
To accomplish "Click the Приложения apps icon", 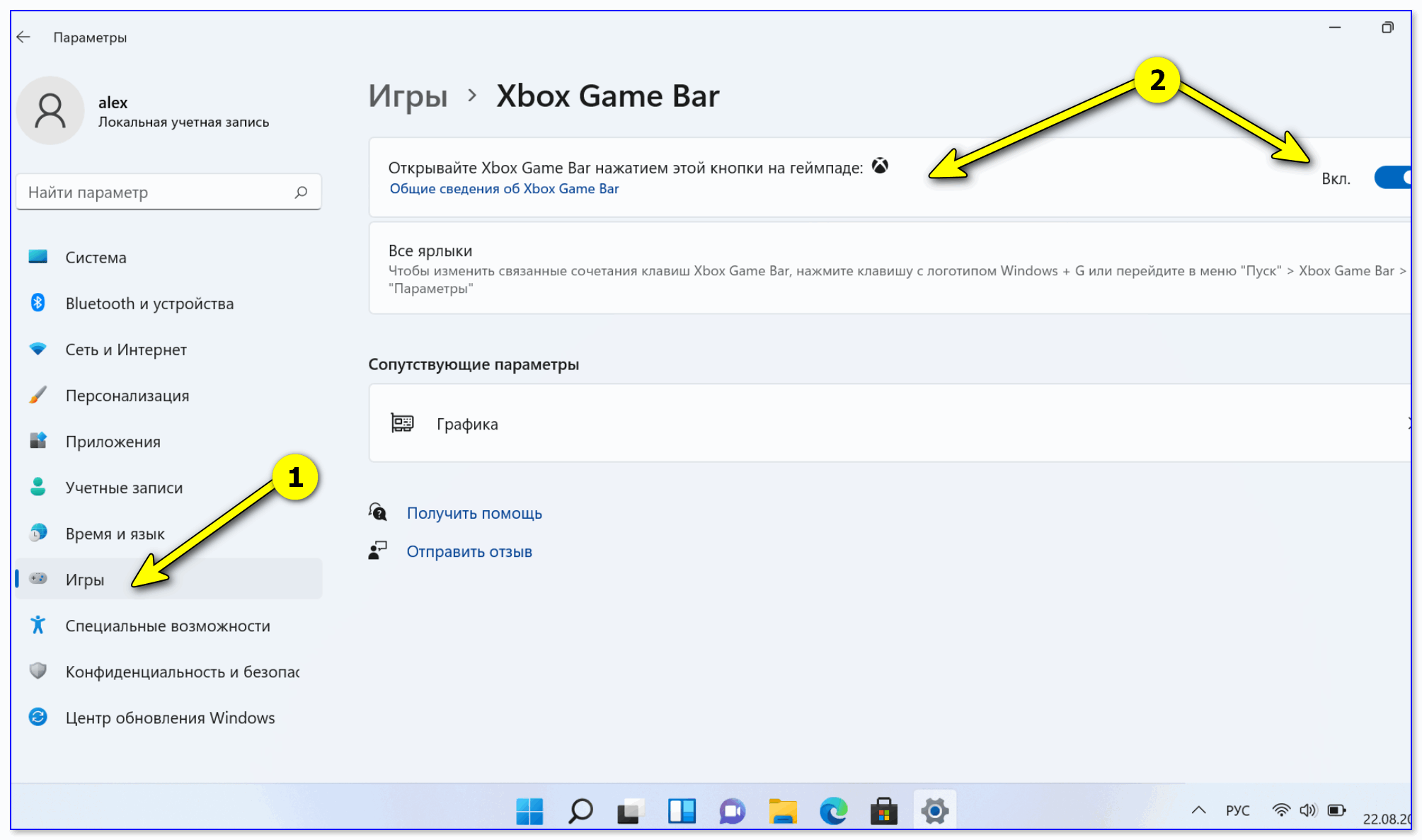I will [x=38, y=440].
